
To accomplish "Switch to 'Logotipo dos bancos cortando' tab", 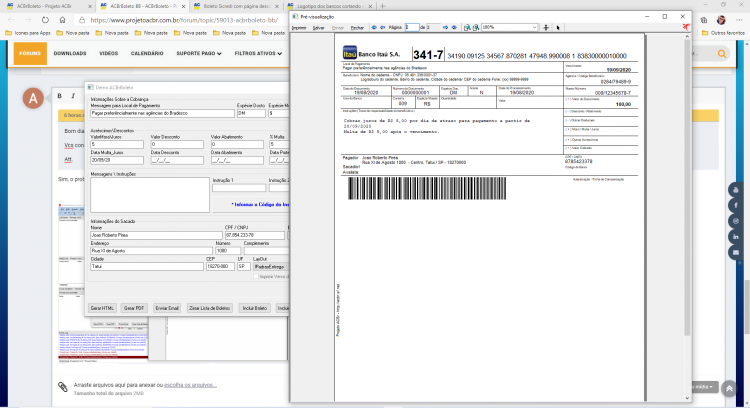I will click(330, 6).
